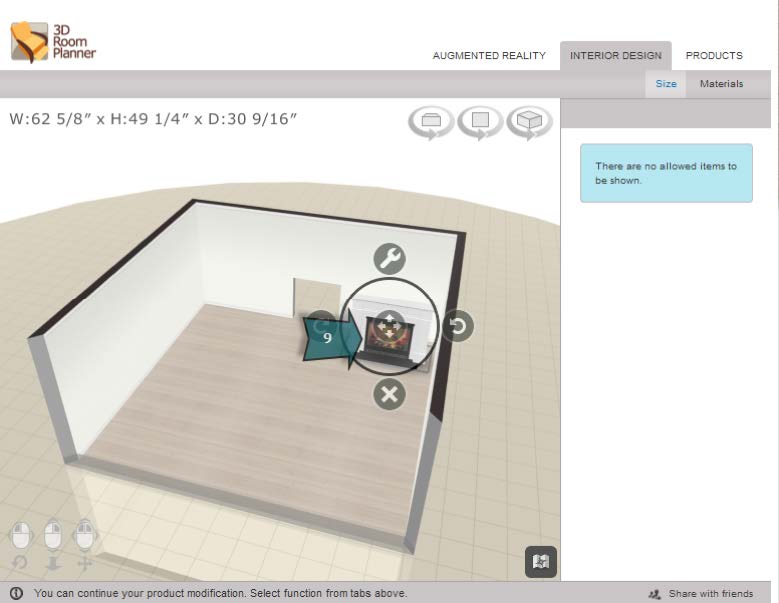This screenshot has width=779, height=603.
Task: Click the info icon in the status bar
Action: coord(16,593)
